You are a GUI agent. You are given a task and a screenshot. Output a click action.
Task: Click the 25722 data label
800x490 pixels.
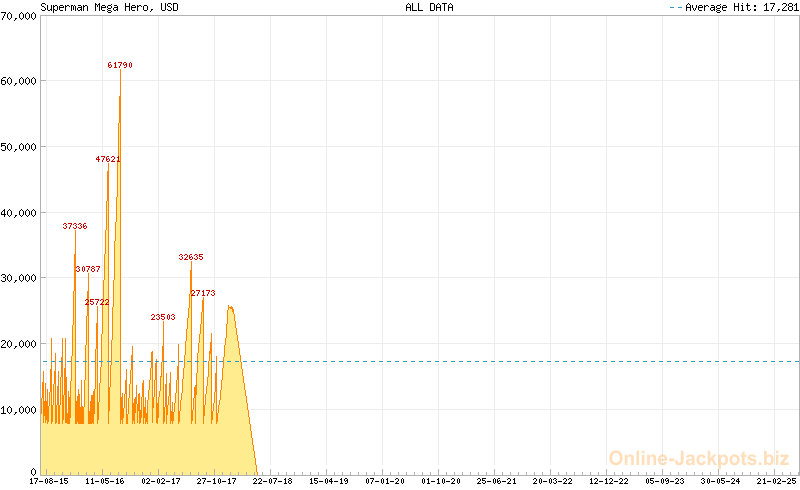(x=97, y=302)
